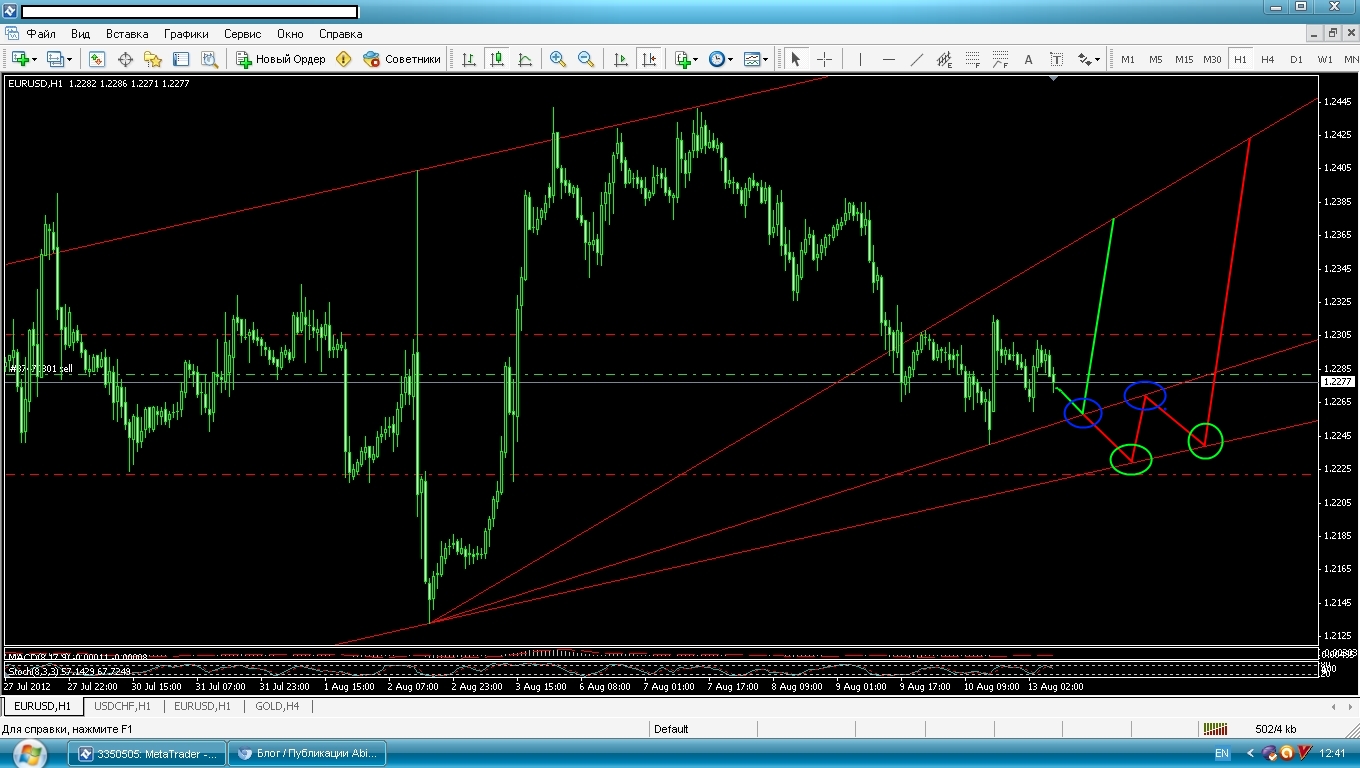
Task: Open the Графики menu
Action: pyautogui.click(x=186, y=34)
